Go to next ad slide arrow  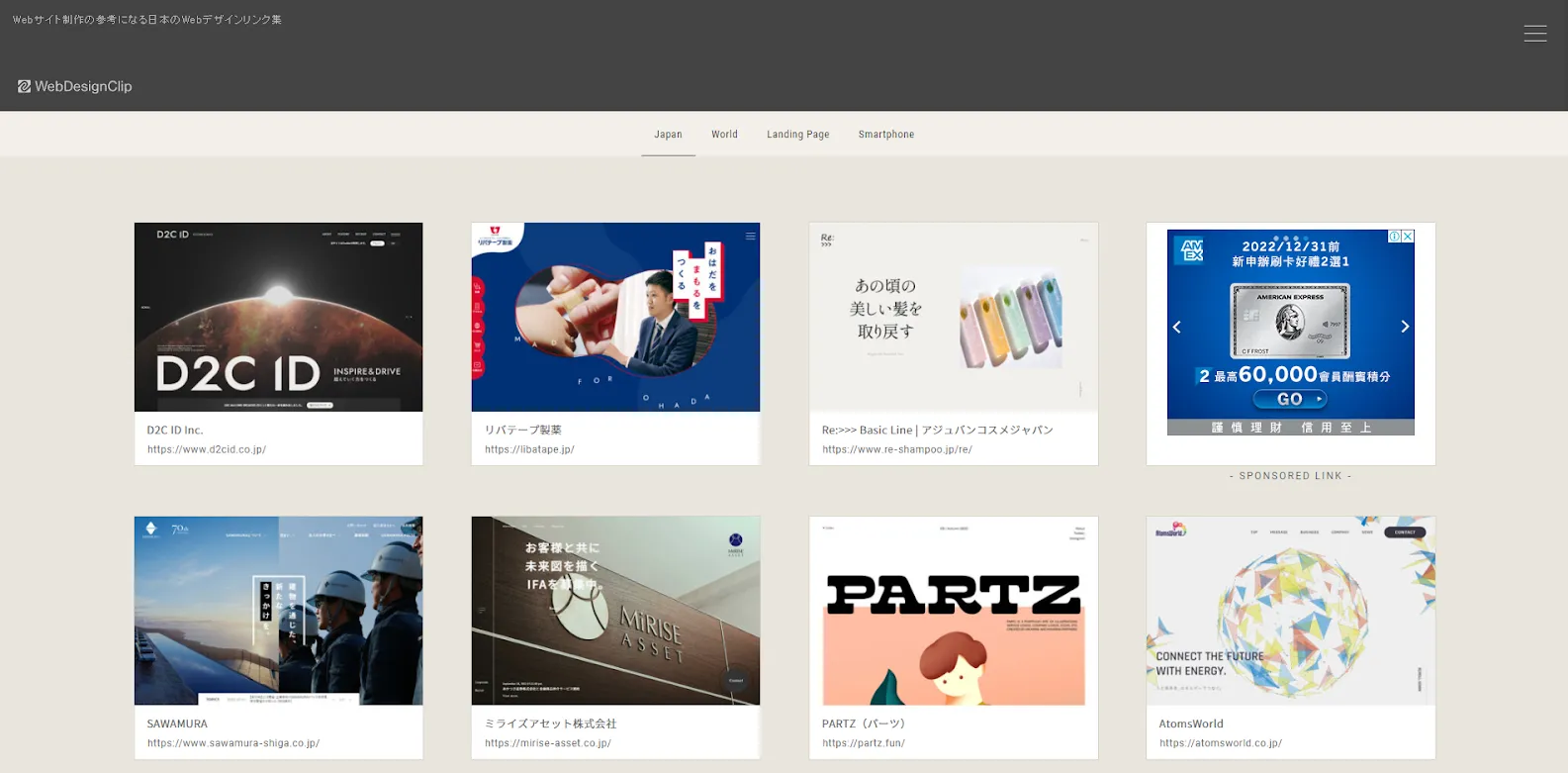pos(1405,327)
